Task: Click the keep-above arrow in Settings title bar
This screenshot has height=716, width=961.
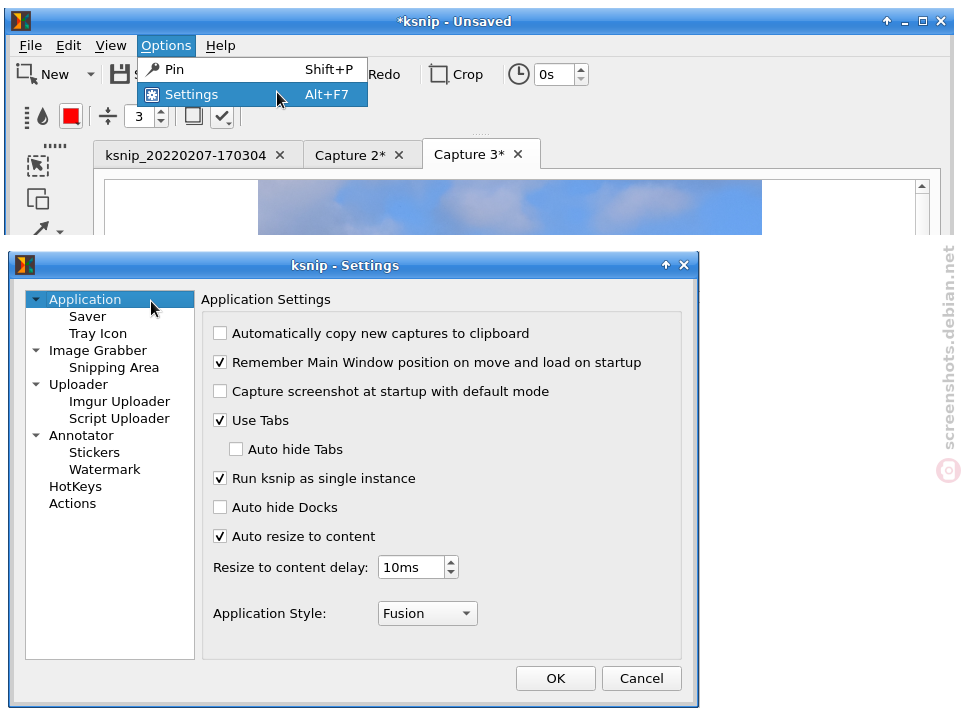Action: tap(666, 265)
